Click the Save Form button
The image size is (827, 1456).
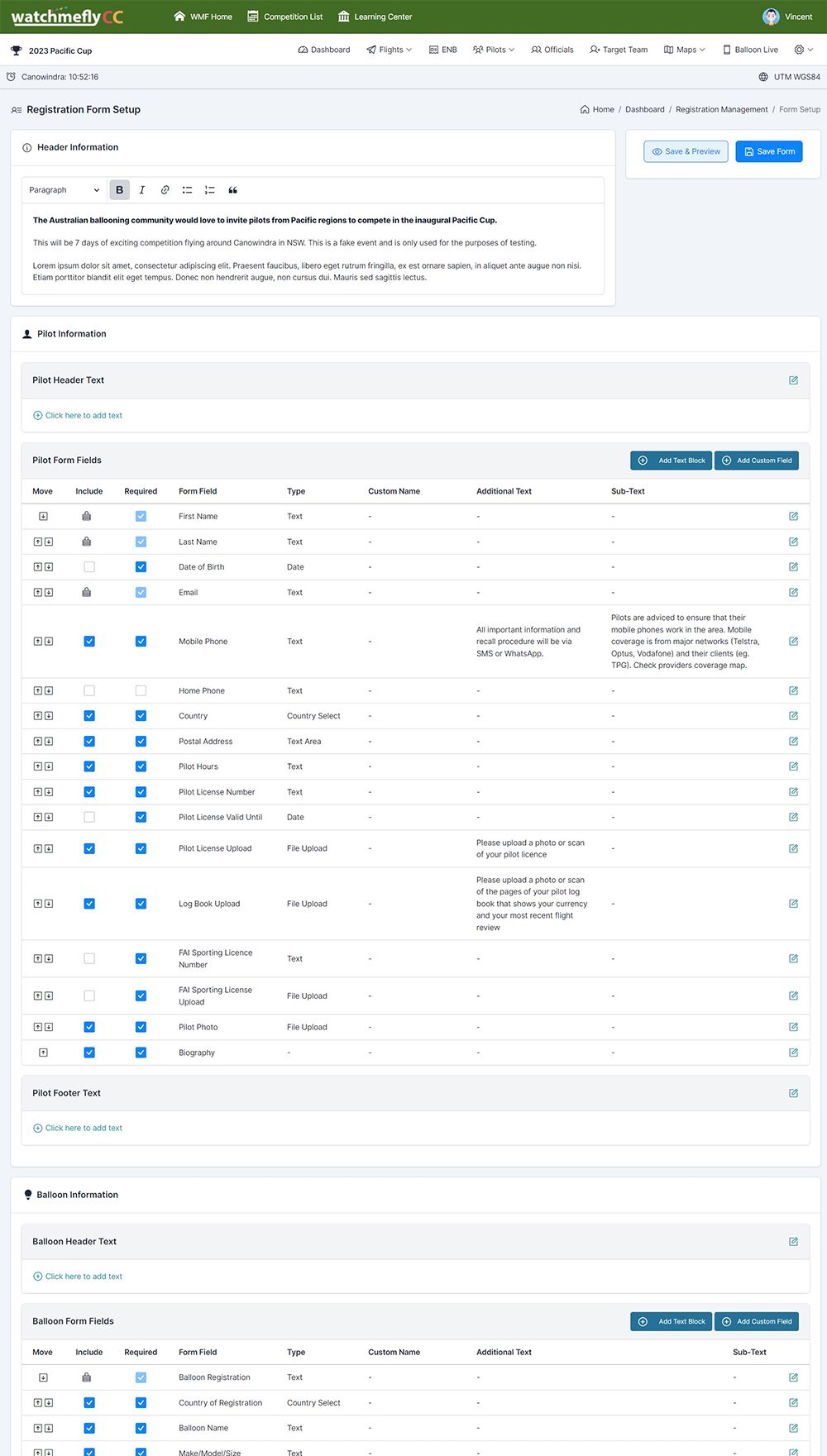click(x=768, y=151)
